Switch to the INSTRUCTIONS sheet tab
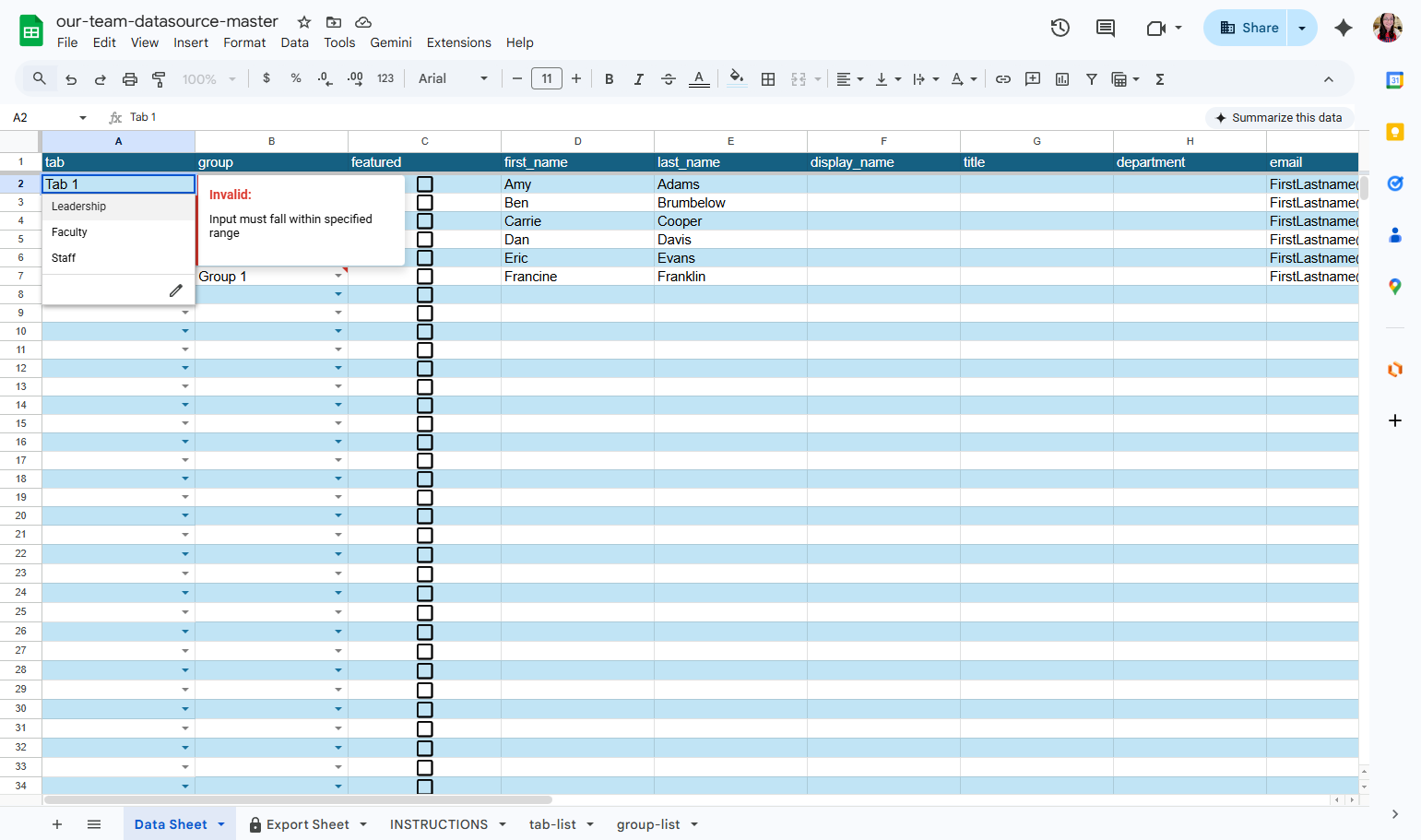 coord(439,824)
